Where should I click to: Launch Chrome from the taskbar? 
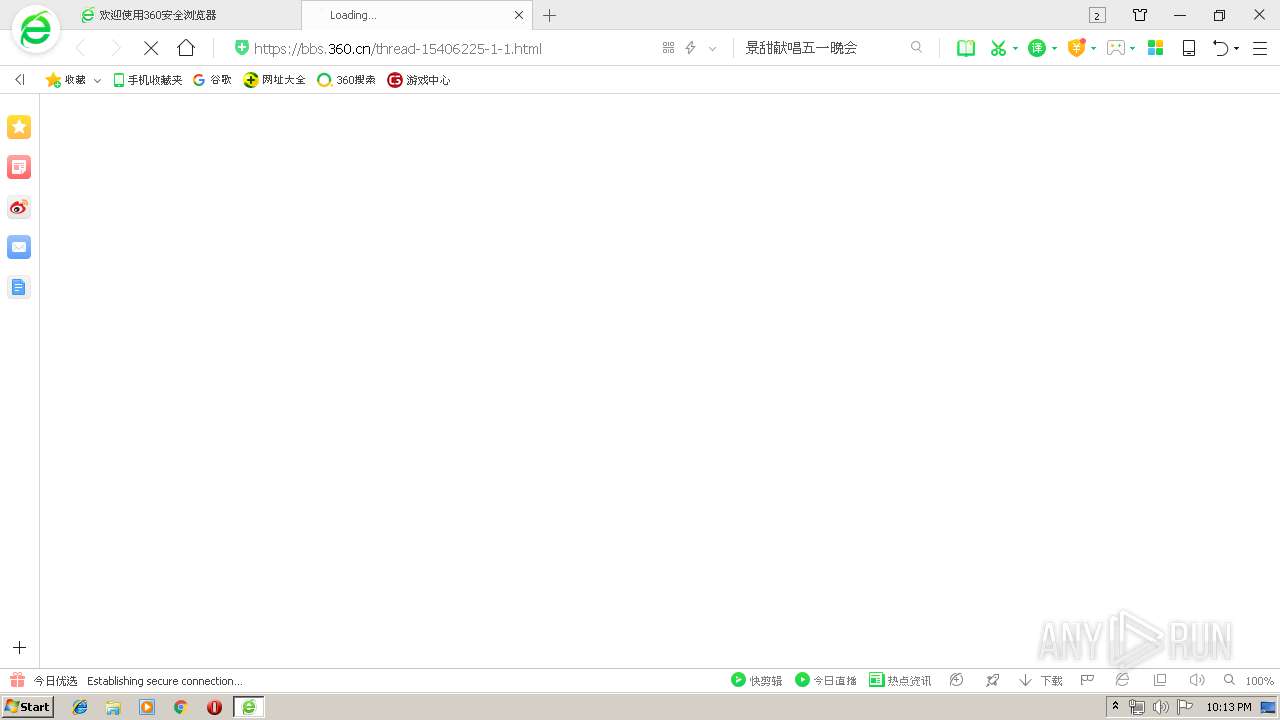[x=180, y=707]
